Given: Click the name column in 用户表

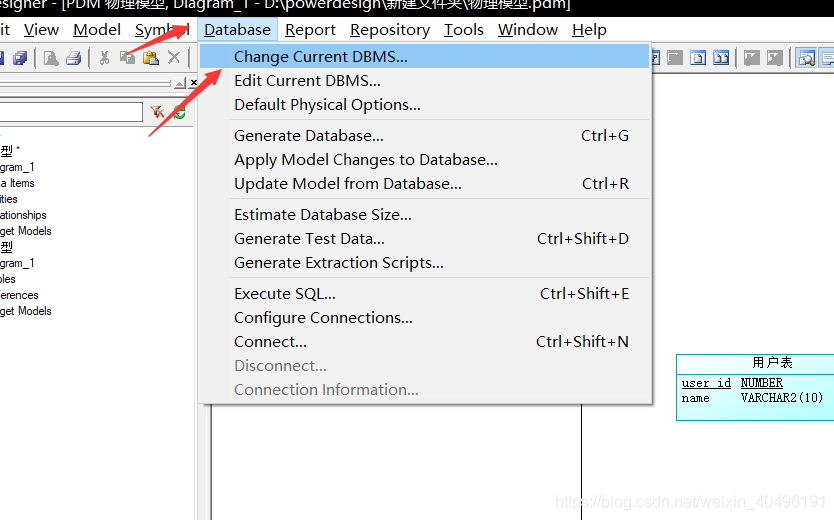Looking at the screenshot, I should tap(695, 398).
